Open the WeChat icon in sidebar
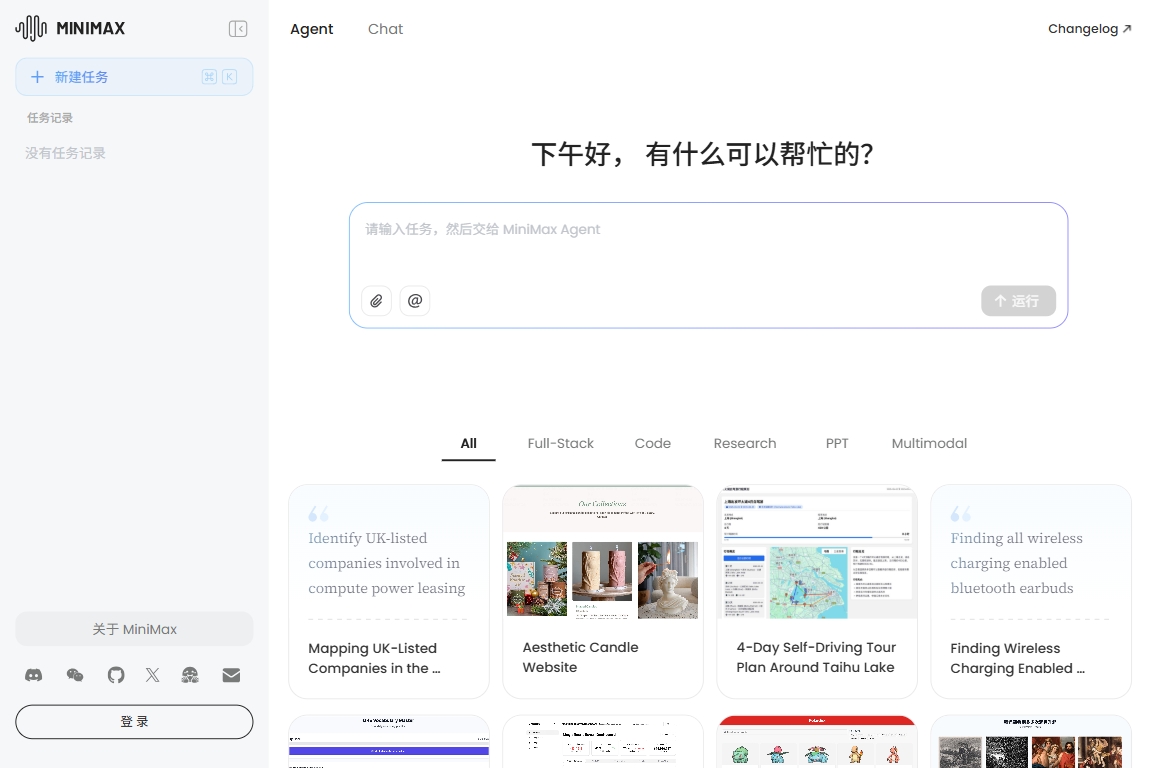The width and height of the screenshot is (1152, 768). pyautogui.click(x=75, y=675)
